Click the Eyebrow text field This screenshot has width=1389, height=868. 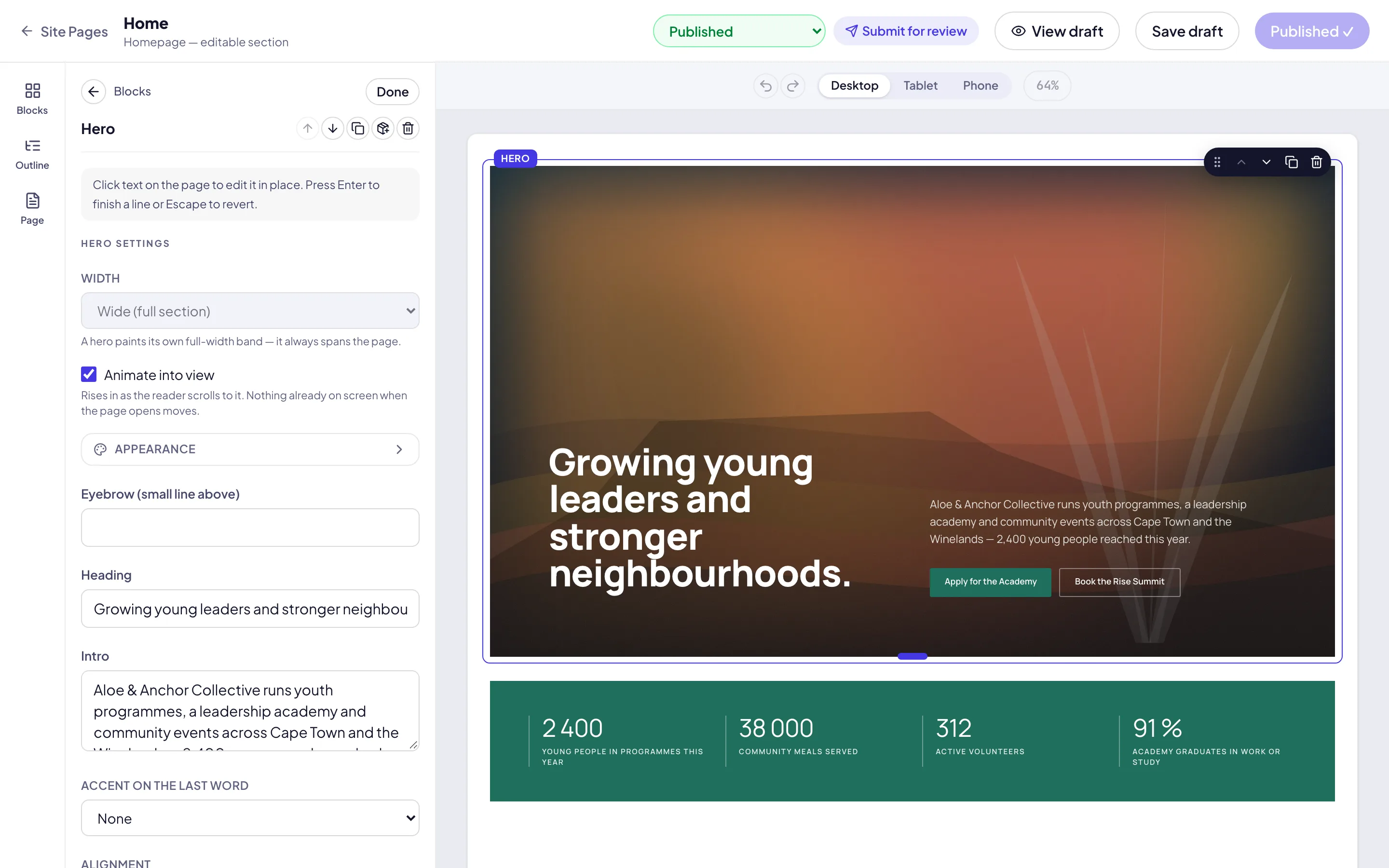(x=250, y=528)
